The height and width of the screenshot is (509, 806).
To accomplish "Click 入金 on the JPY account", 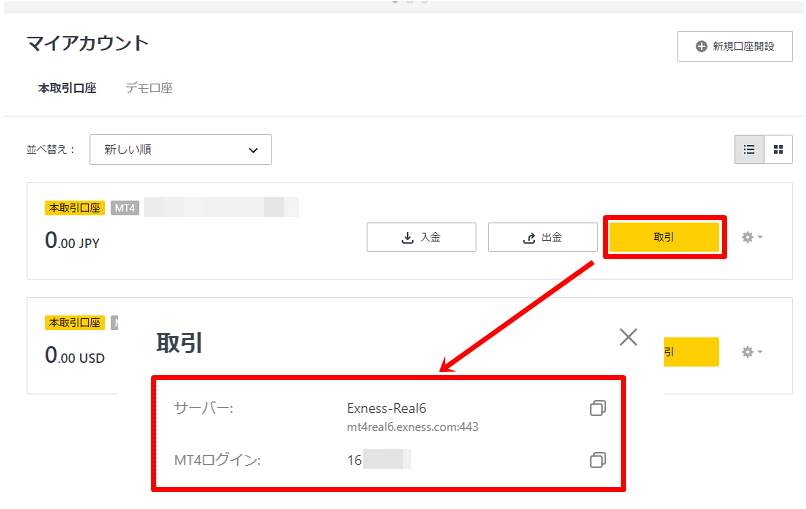I will [421, 237].
